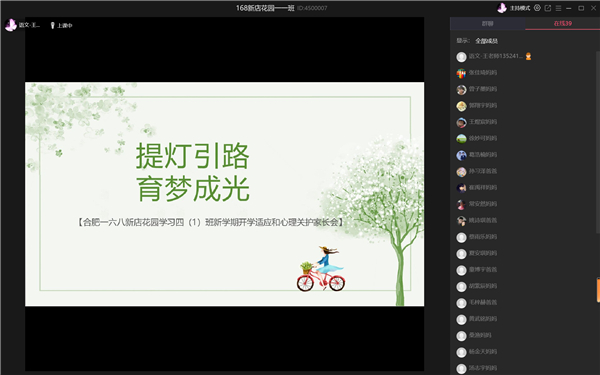Image resolution: width=600 pixels, height=375 pixels.
Task: Select member 汤志宇妈妈 name
Action: point(483,368)
